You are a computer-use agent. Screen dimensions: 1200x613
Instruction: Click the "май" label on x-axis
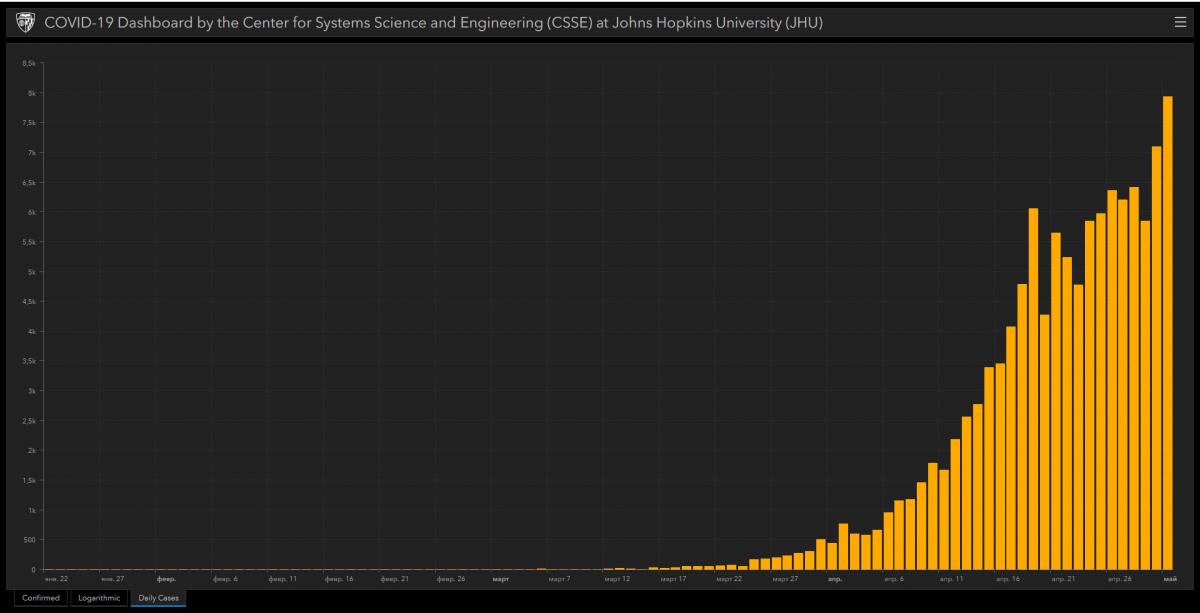coord(1169,579)
